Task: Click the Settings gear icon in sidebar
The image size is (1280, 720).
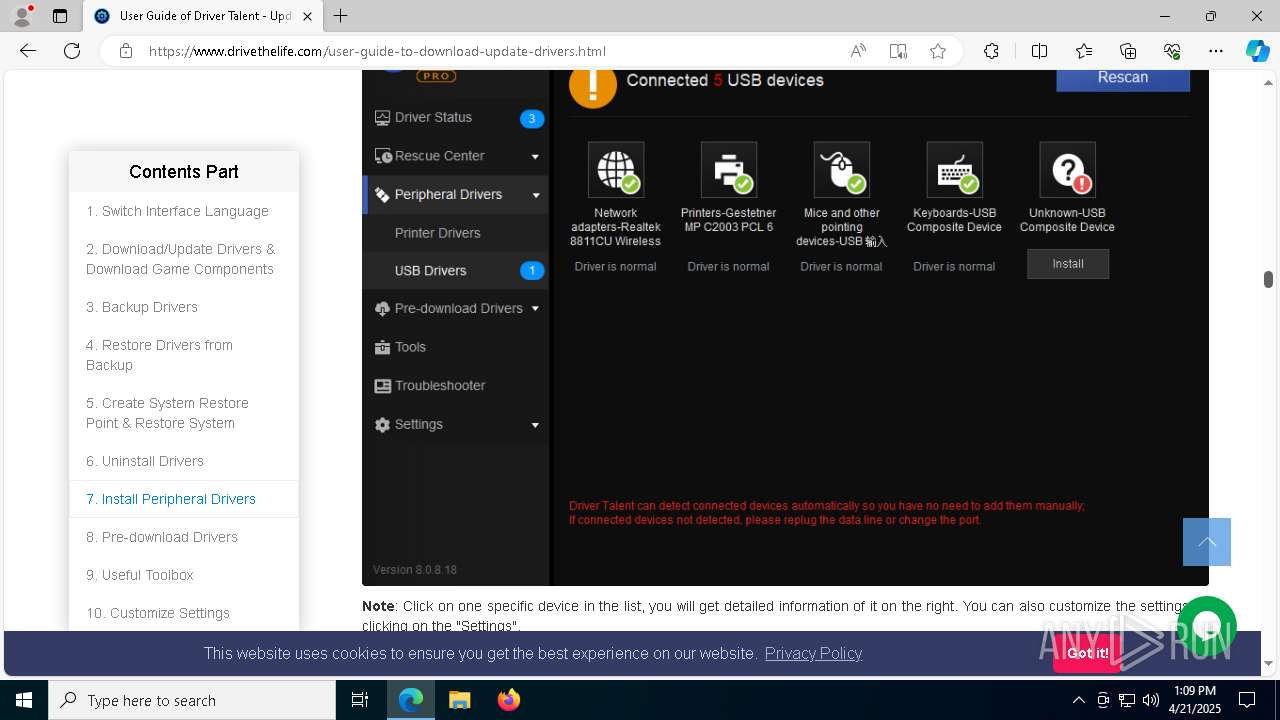Action: (382, 425)
